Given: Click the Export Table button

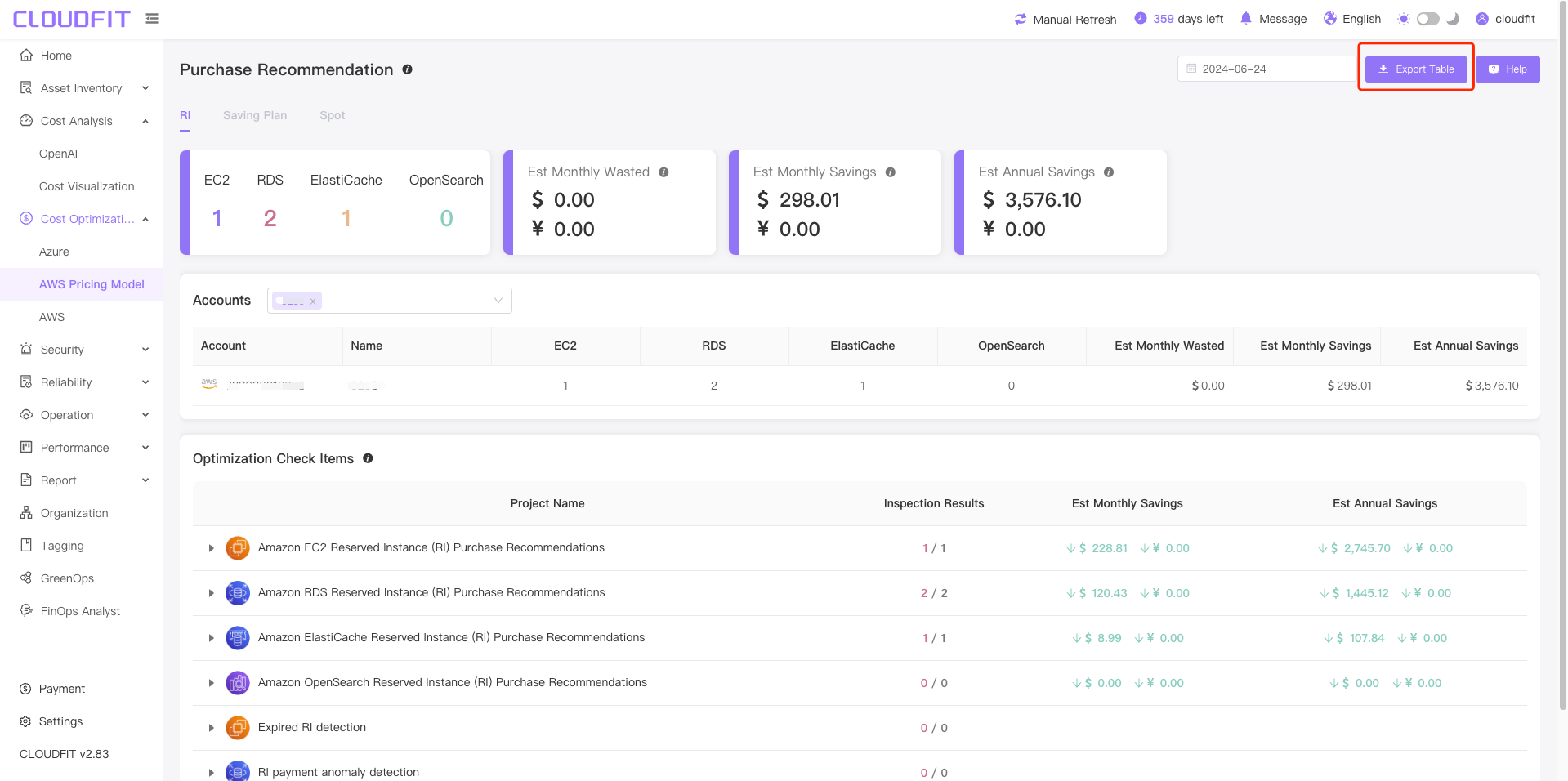Looking at the screenshot, I should 1416,69.
